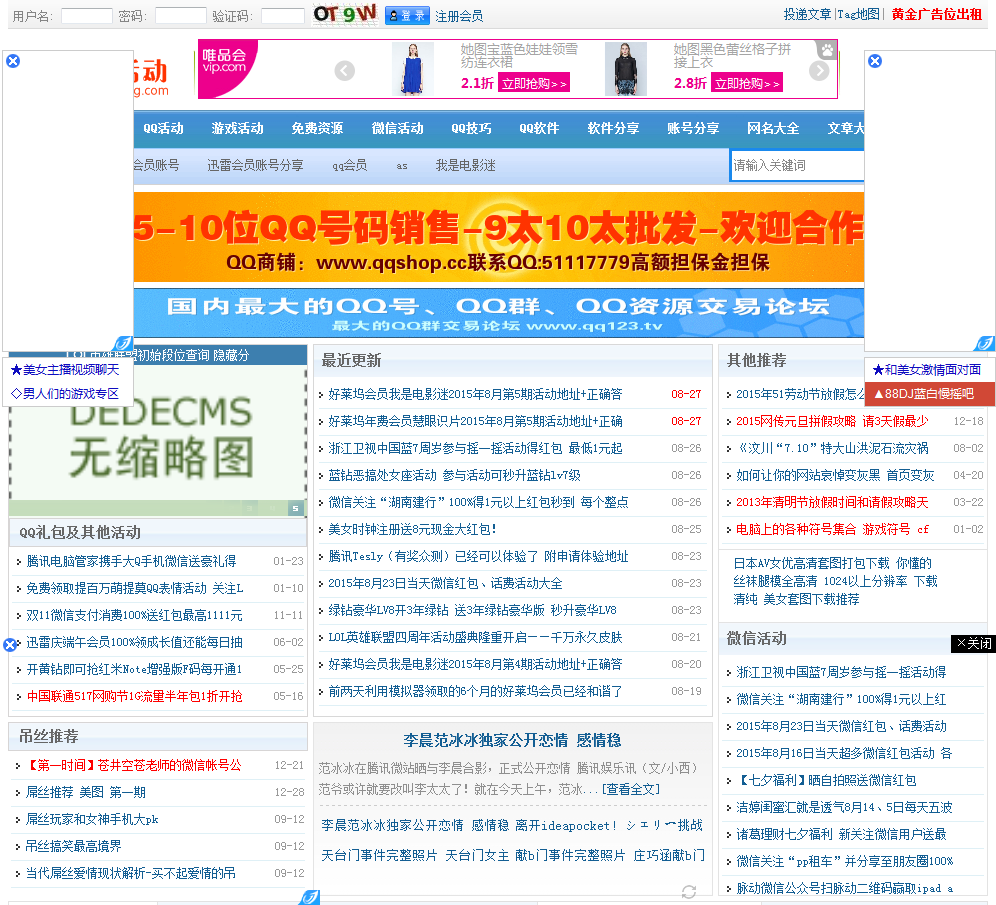Image resolution: width=996 pixels, height=905 pixels.
Task: Open 屌丝推荐 美图 第一期 article
Action: pyautogui.click(x=86, y=793)
